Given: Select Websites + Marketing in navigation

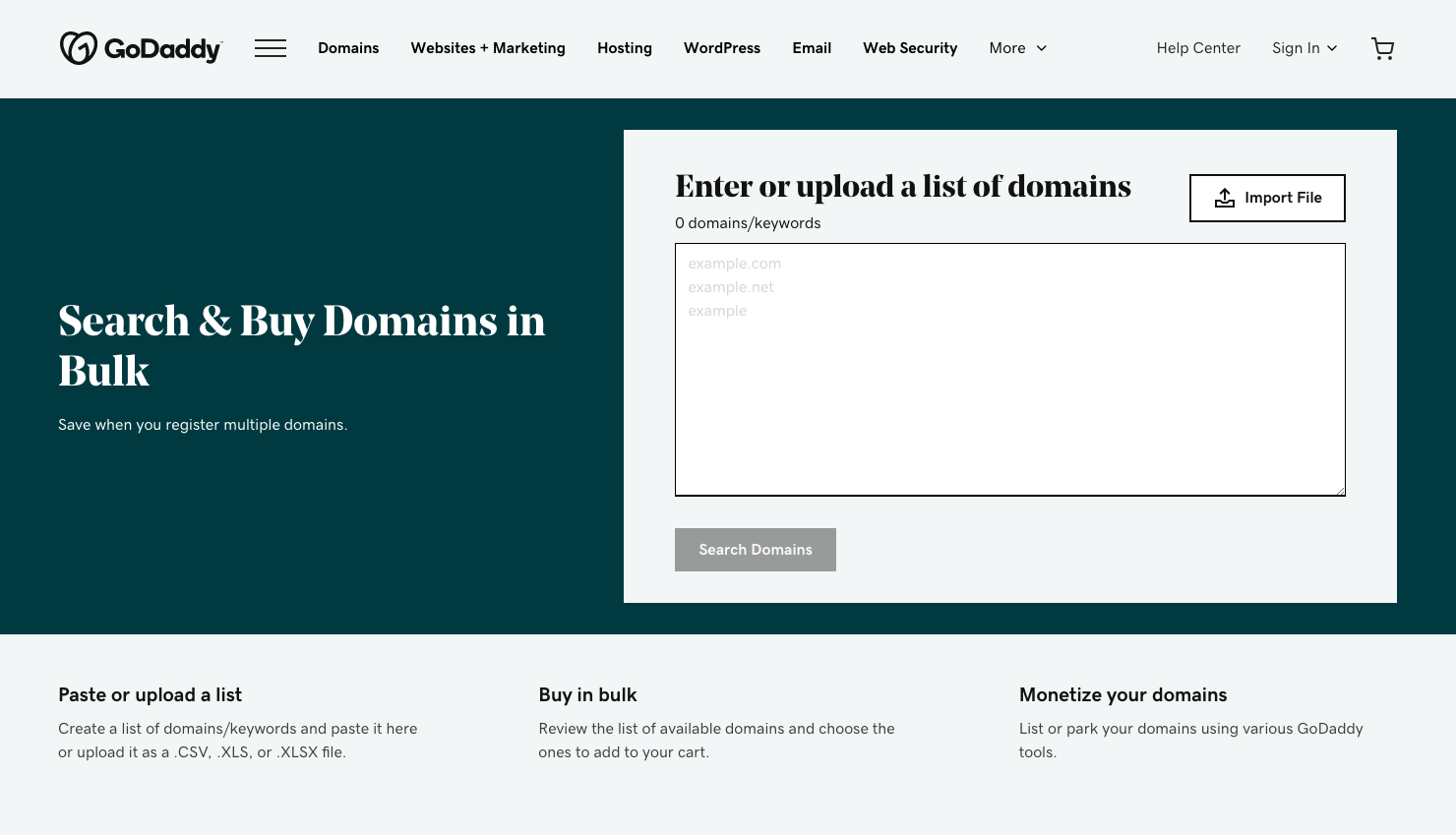Looking at the screenshot, I should coord(488,48).
